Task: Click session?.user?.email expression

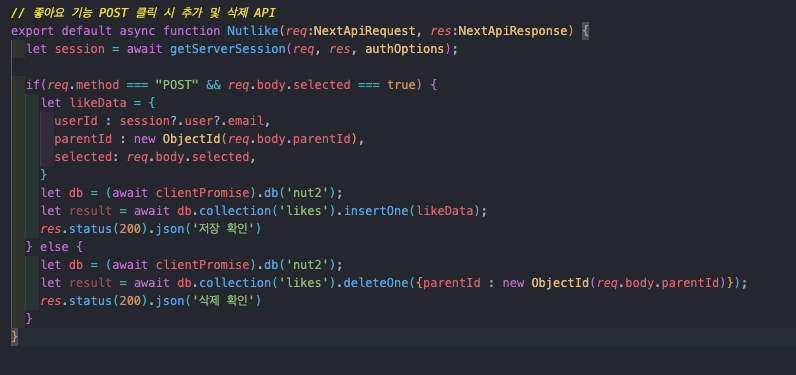Action: (192, 121)
